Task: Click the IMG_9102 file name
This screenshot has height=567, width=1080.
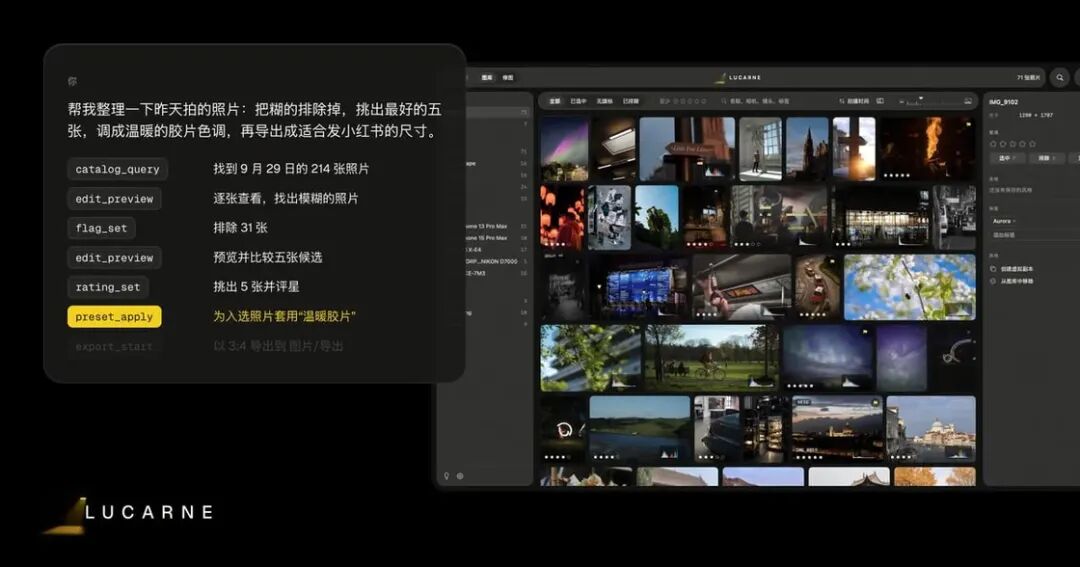Action: (1004, 102)
